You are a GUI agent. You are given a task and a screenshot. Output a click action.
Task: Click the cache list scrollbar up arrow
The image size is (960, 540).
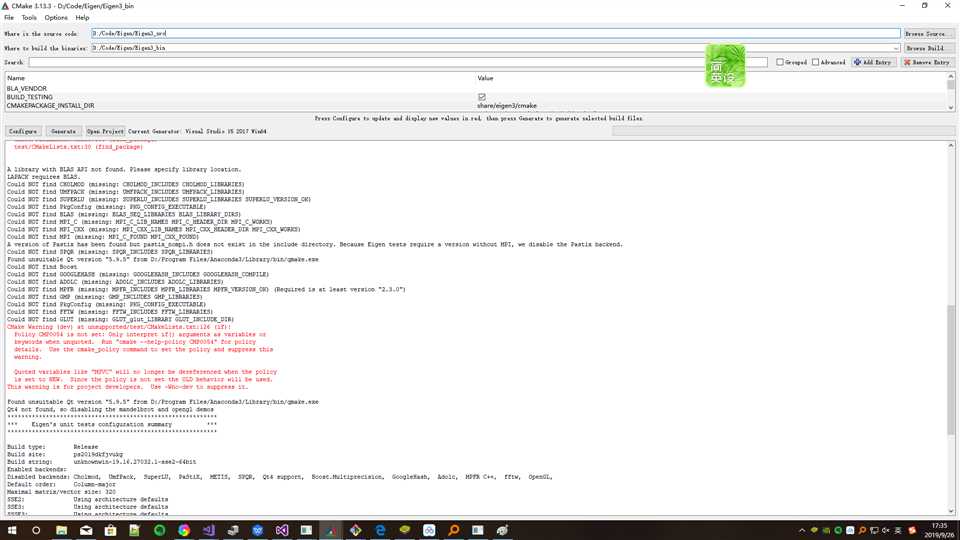[x=951, y=77]
